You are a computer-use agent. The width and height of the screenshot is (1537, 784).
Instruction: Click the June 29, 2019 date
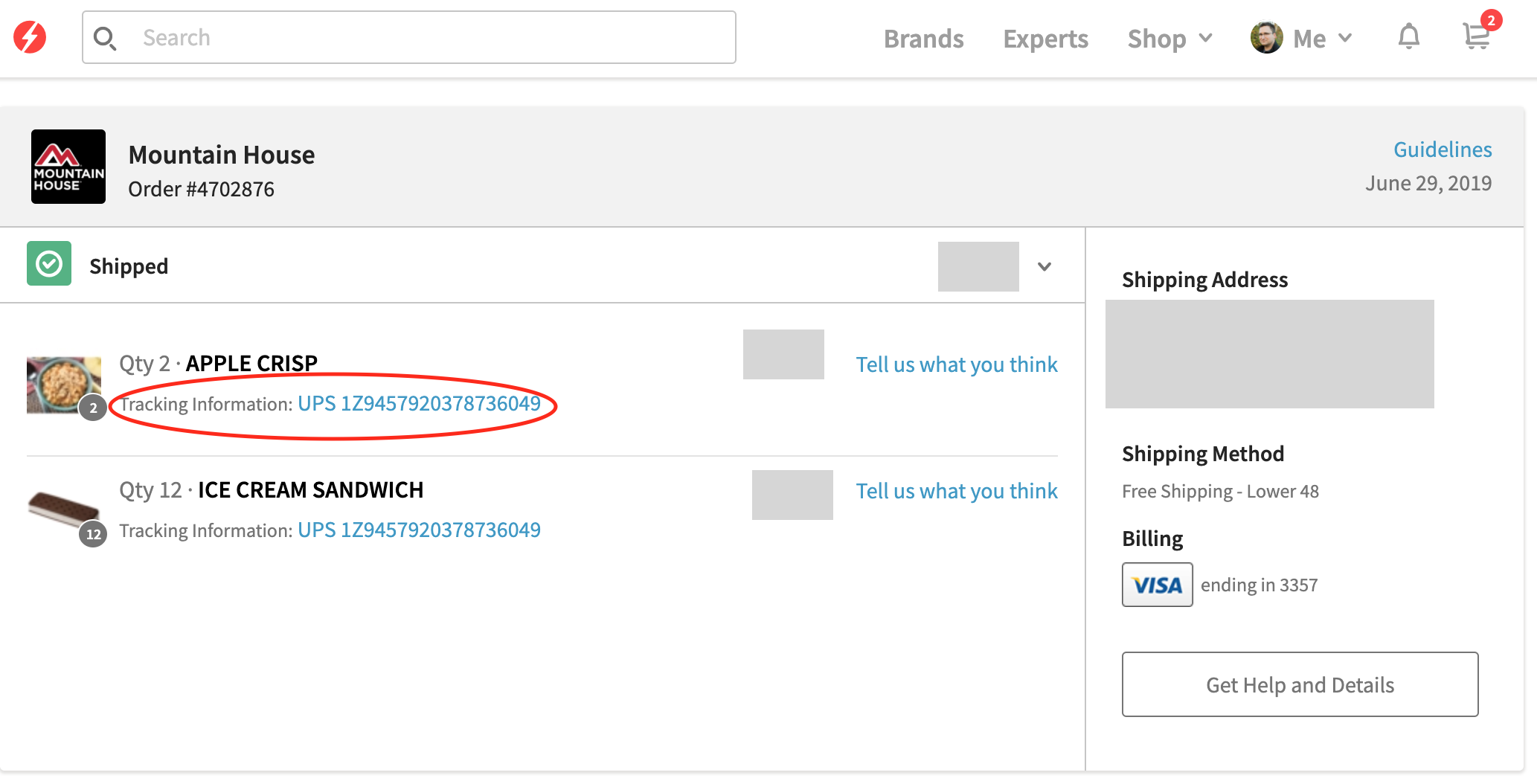[x=1428, y=183]
